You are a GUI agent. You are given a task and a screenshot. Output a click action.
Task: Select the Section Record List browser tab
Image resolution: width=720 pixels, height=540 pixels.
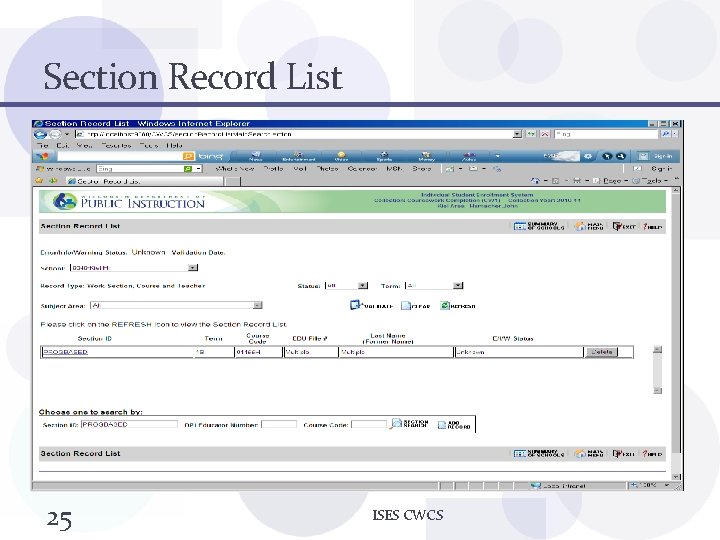point(144,181)
